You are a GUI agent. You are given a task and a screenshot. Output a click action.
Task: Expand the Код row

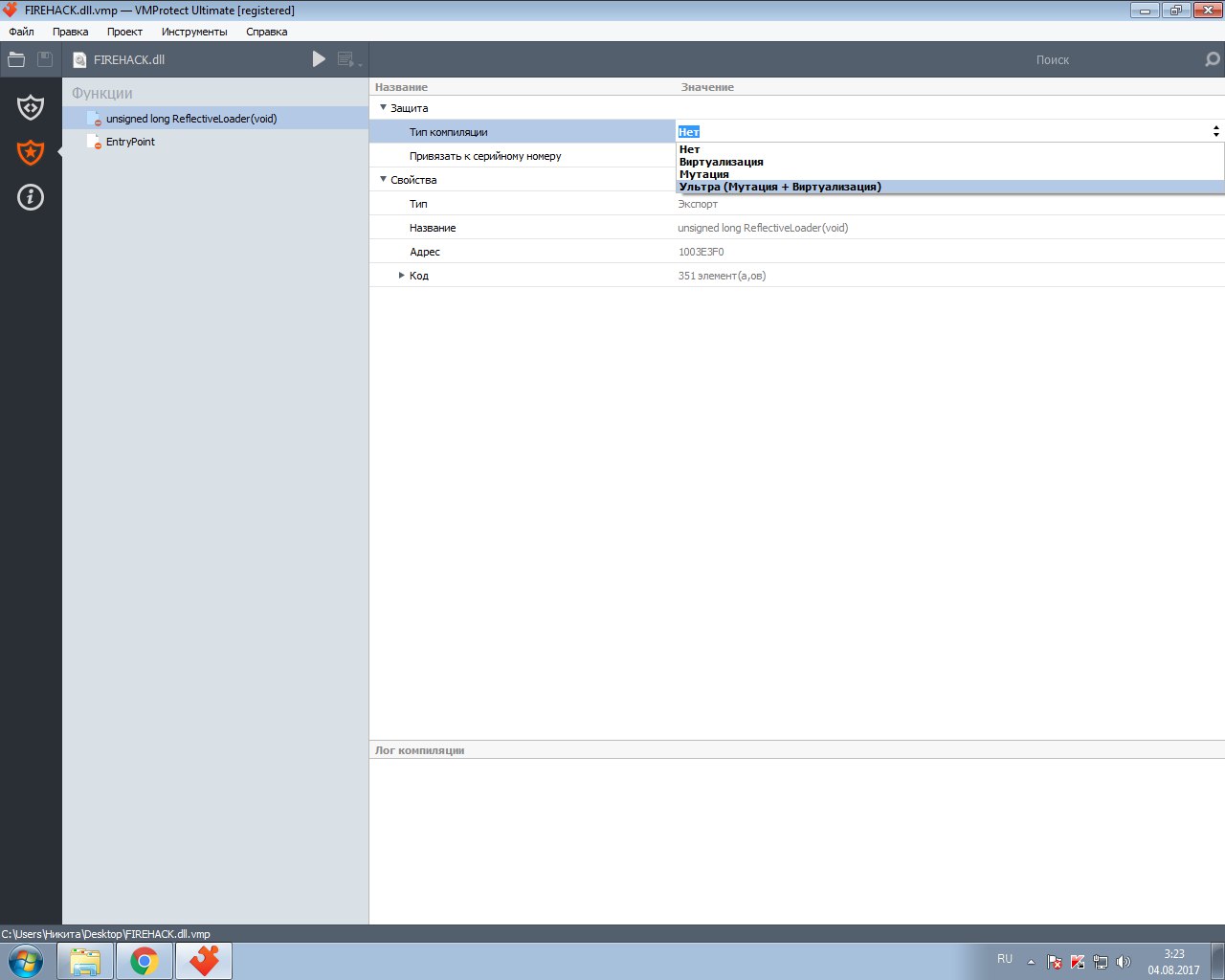[x=402, y=276]
